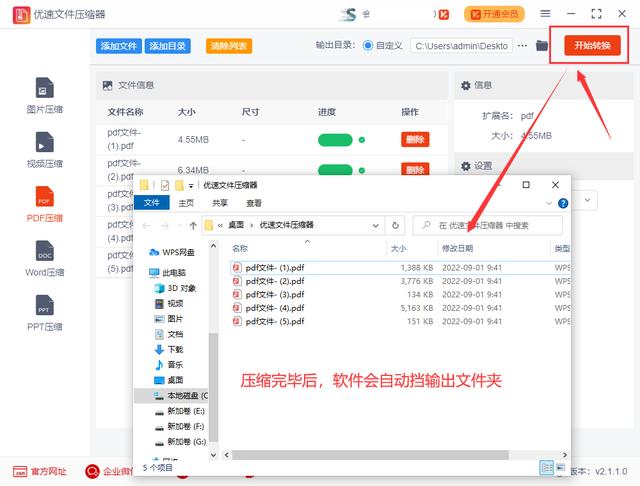Click the 开通会员 membership button

tap(494, 14)
